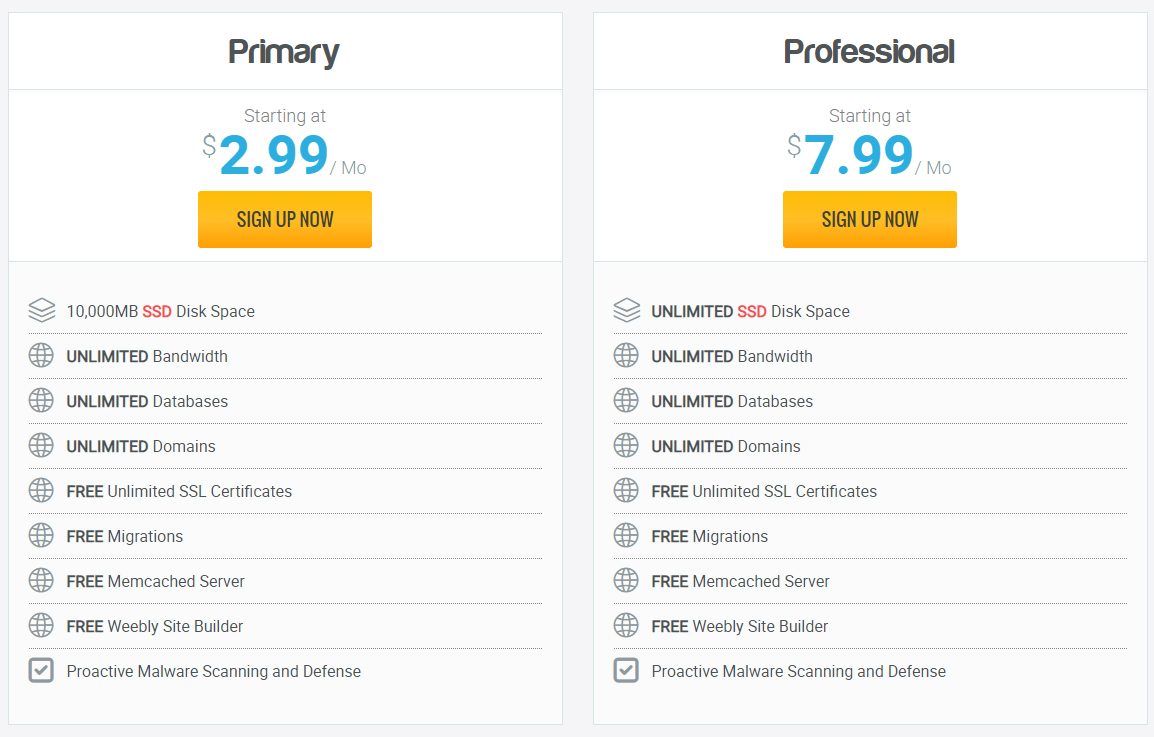1154x737 pixels.
Task: Click the globe icon beside Primary Weebly Site Builder
Action: [41, 626]
